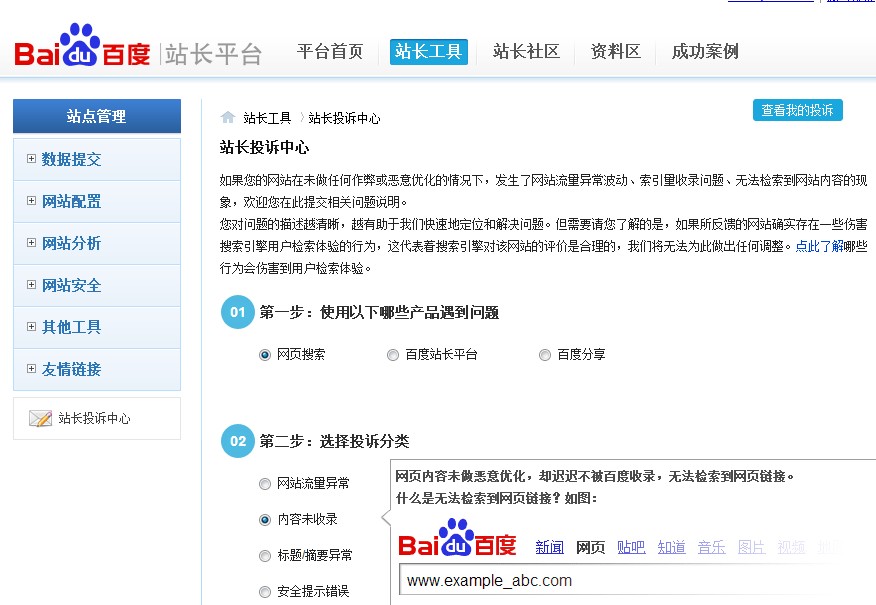
Task: Click the Baidu logo in header
Action: click(84, 48)
